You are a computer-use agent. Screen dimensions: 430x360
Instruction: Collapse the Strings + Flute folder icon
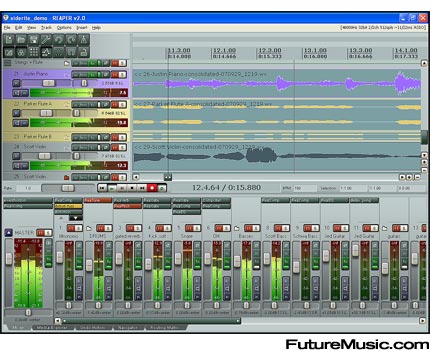point(67,63)
